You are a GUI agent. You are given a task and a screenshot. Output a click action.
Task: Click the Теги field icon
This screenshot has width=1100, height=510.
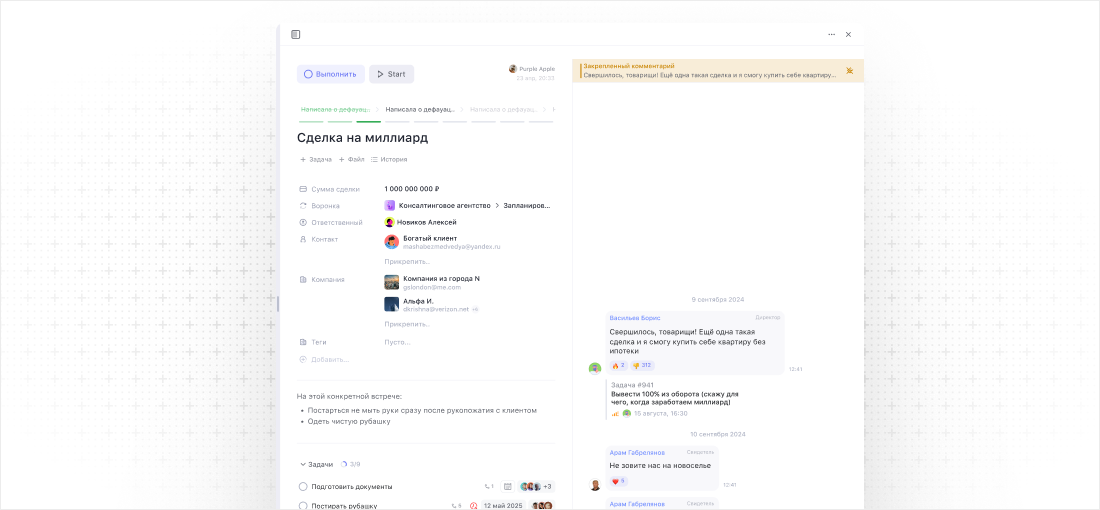(303, 342)
